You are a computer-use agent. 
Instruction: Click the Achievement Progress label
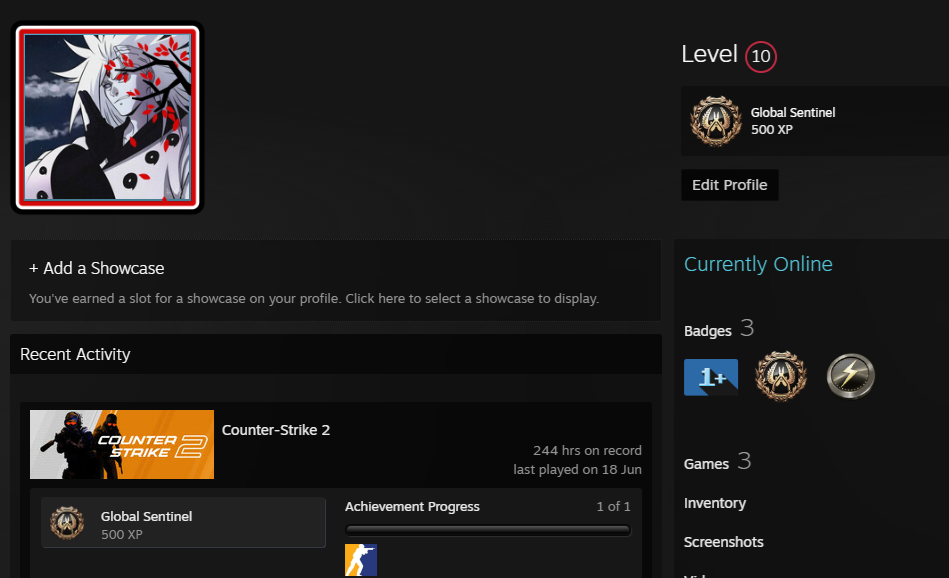point(412,507)
